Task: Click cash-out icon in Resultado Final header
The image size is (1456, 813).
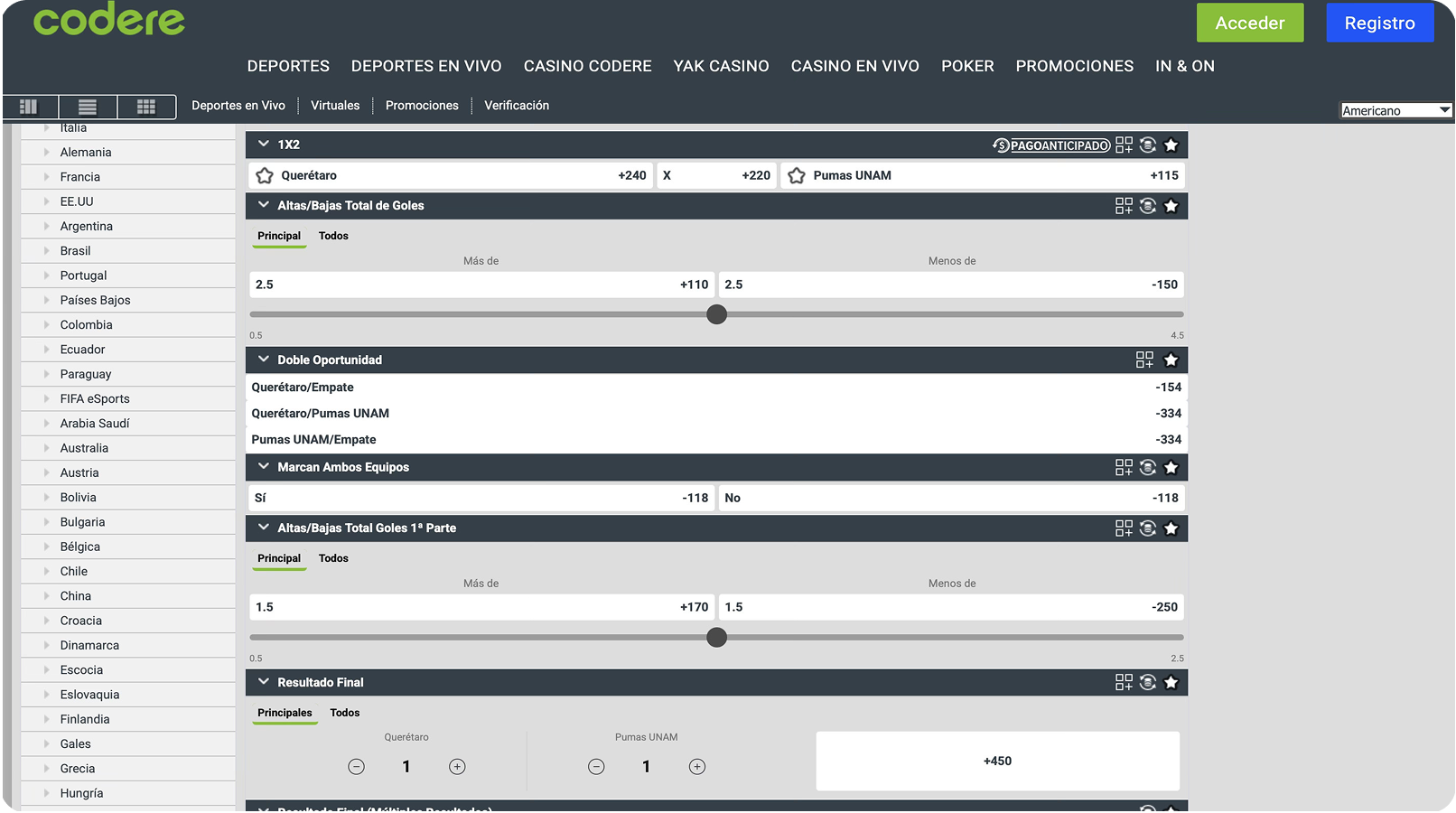Action: click(x=1148, y=682)
